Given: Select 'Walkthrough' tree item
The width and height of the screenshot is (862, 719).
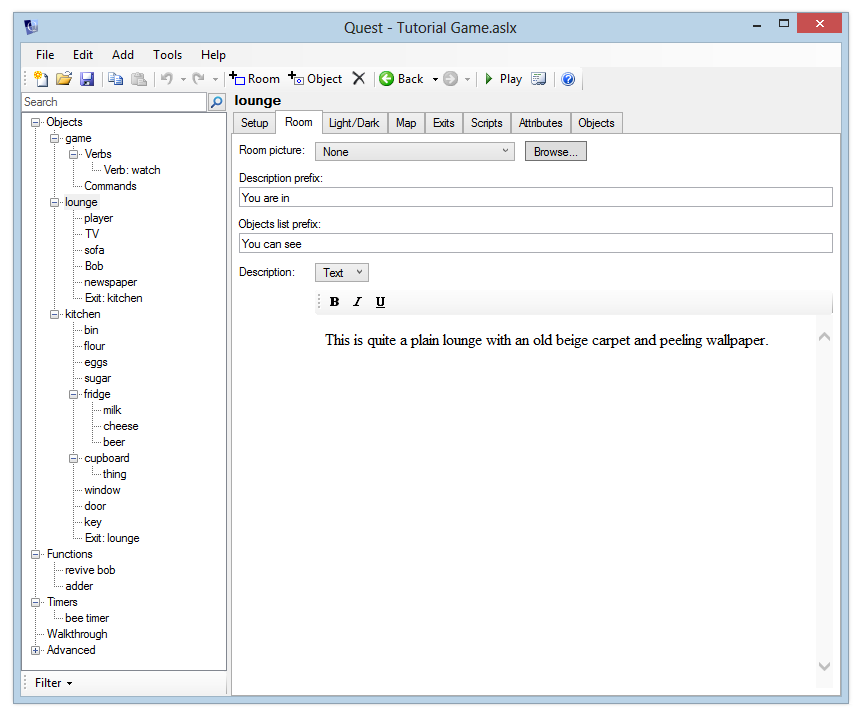Looking at the screenshot, I should pyautogui.click(x=77, y=634).
